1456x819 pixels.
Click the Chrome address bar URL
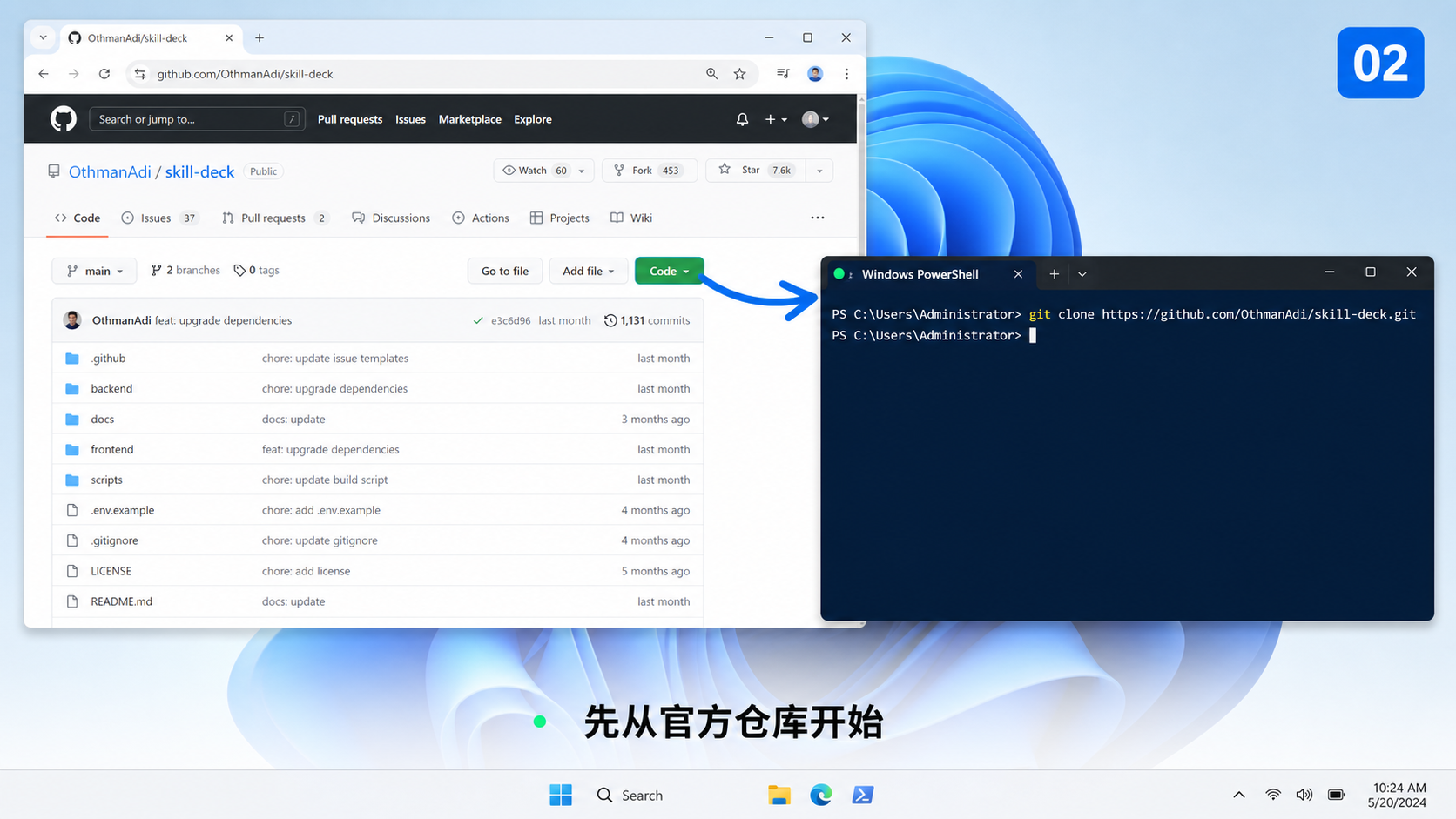pyautogui.click(x=245, y=74)
